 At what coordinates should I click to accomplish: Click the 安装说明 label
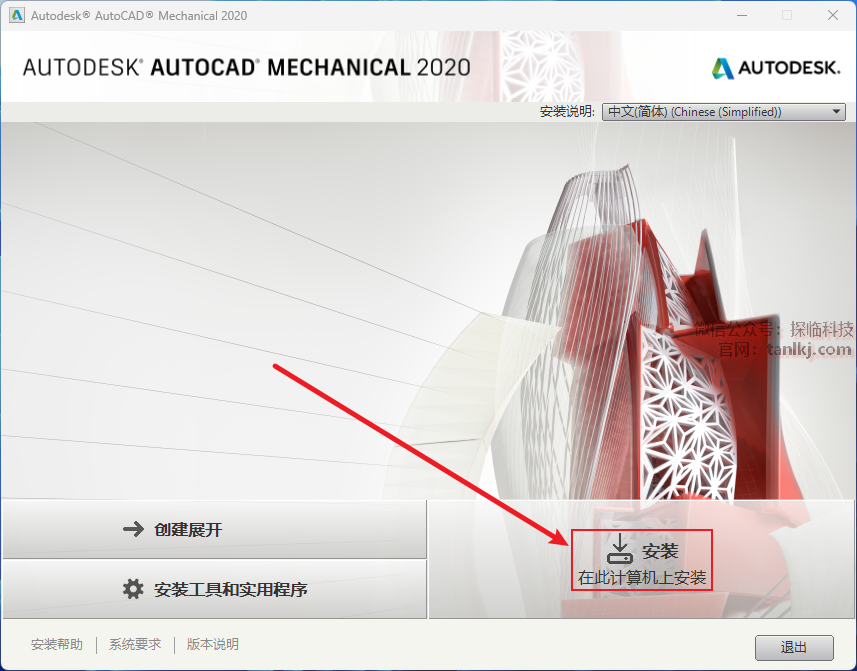tap(567, 111)
